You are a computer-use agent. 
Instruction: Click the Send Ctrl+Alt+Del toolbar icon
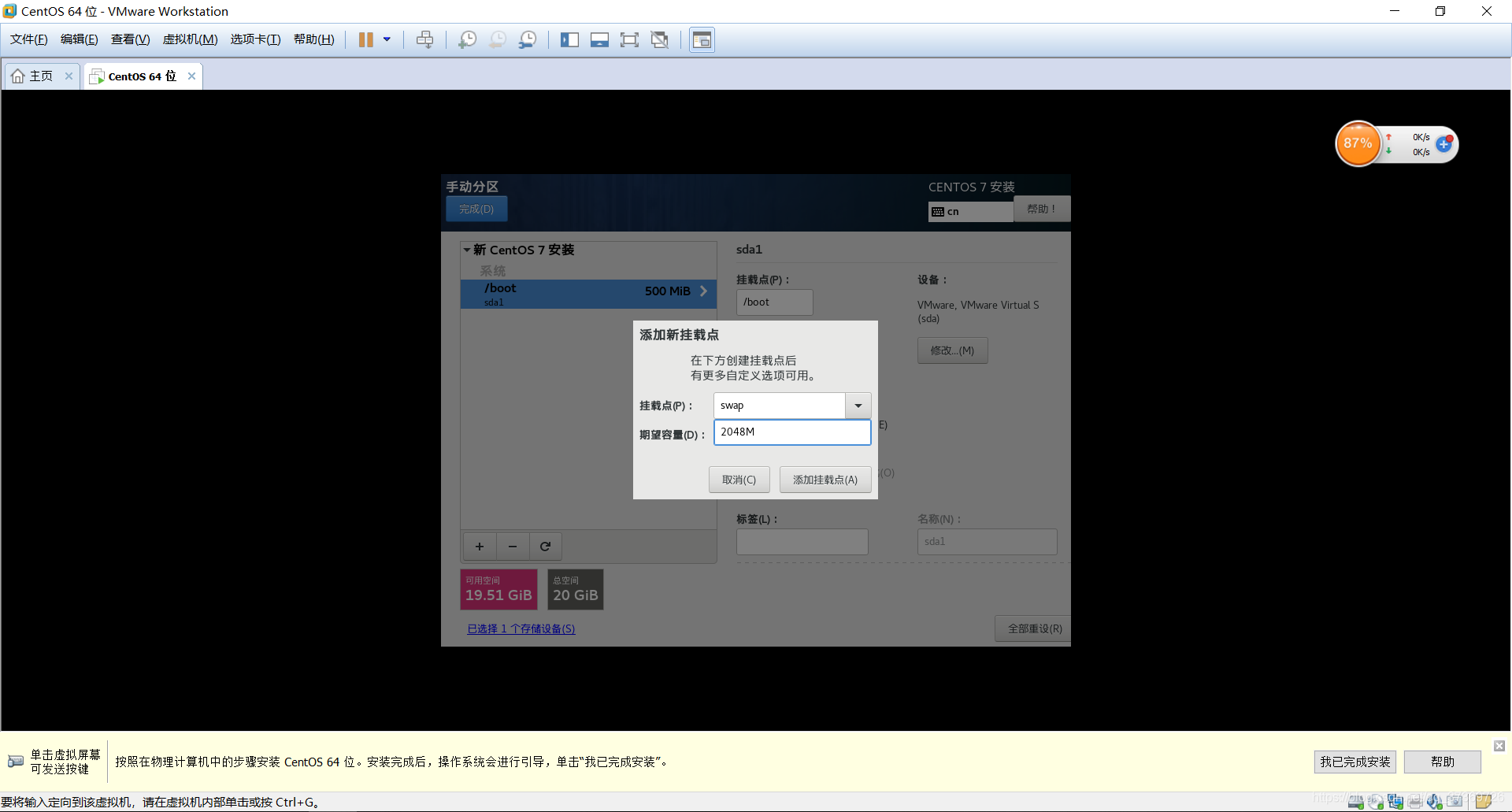coord(424,39)
